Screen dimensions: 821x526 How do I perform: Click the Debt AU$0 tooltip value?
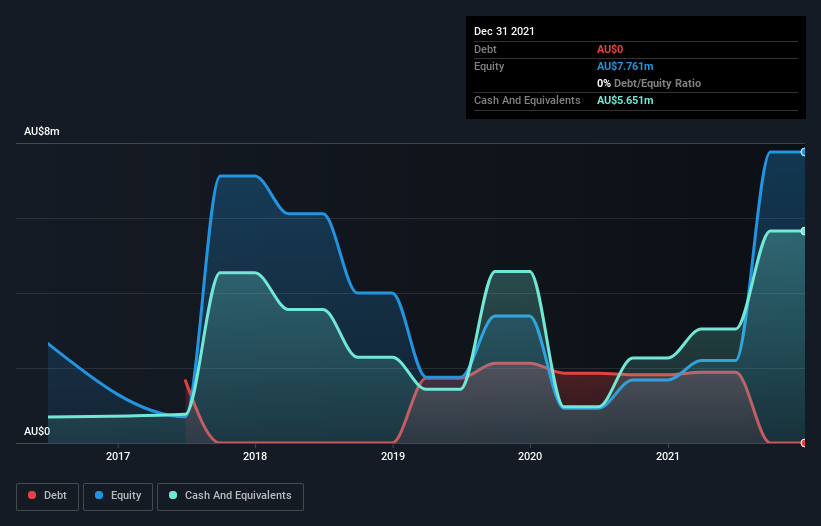[610, 49]
